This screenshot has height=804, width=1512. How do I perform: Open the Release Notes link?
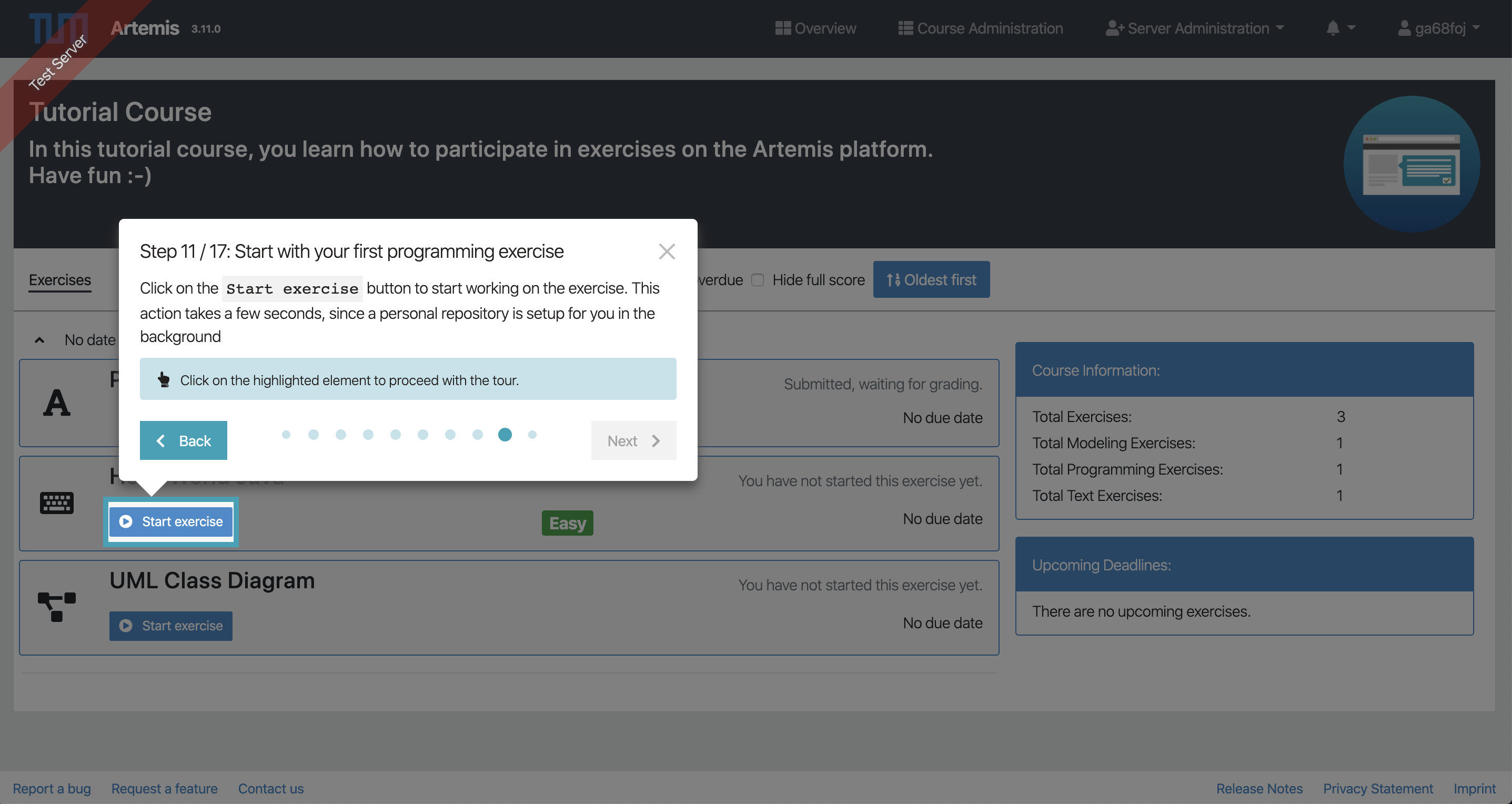click(1259, 788)
